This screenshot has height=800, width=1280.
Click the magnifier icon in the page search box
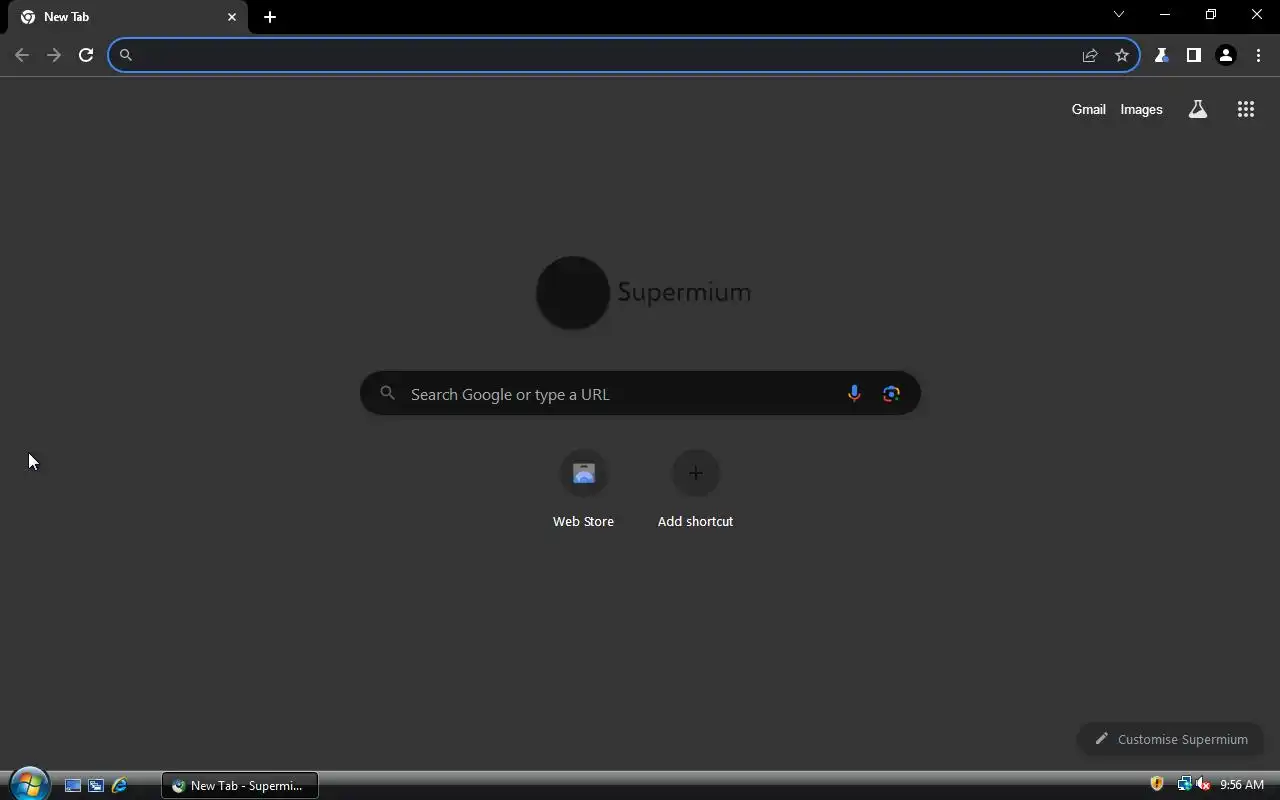388,394
